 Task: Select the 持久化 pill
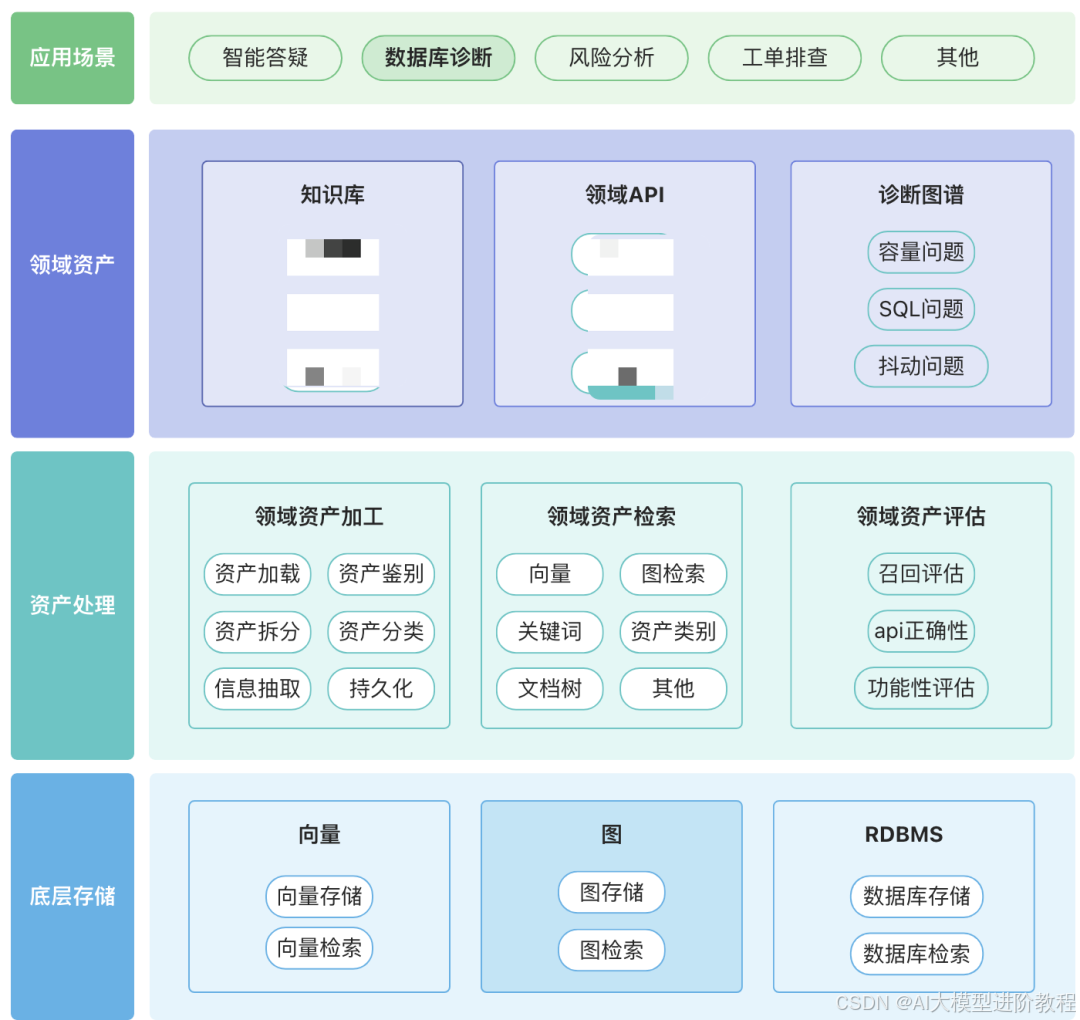click(381, 689)
